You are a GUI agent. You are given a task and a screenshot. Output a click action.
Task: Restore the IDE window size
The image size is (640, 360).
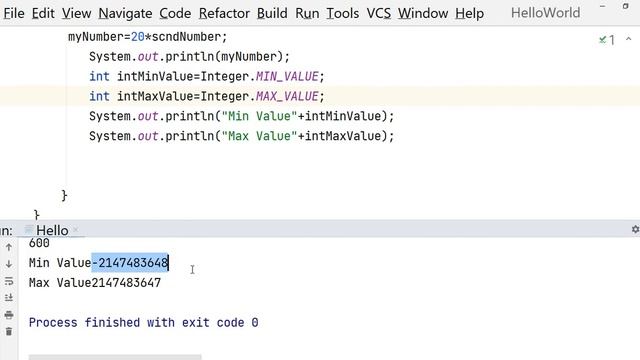pos(625,6)
